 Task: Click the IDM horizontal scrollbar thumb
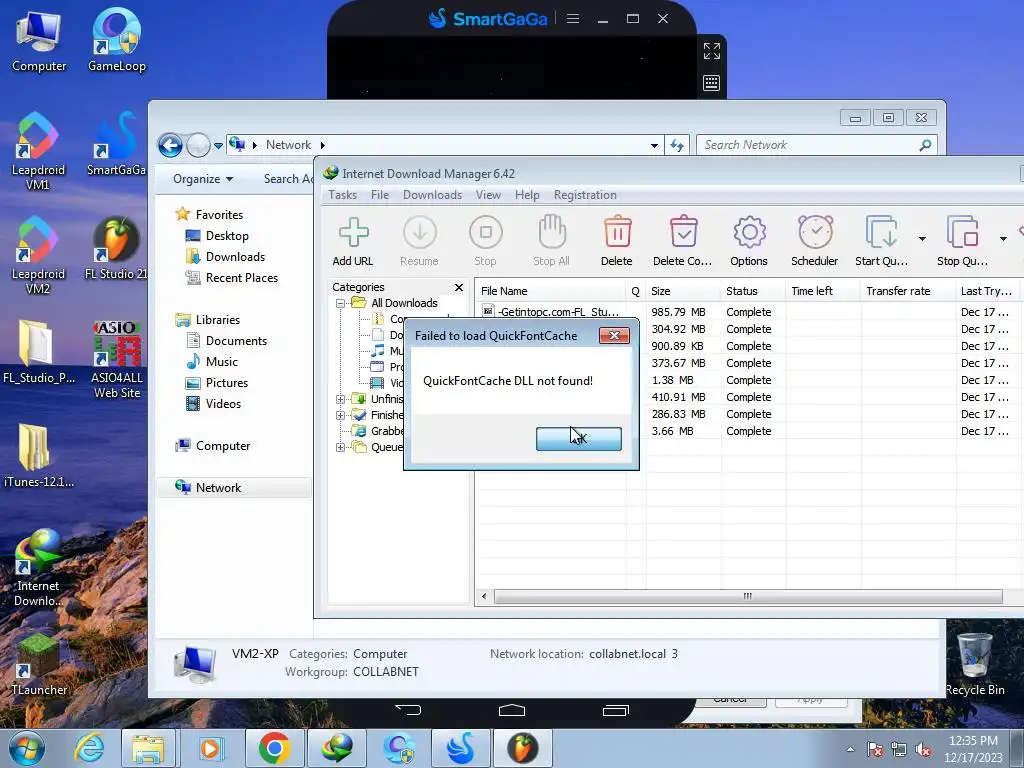pyautogui.click(x=748, y=596)
